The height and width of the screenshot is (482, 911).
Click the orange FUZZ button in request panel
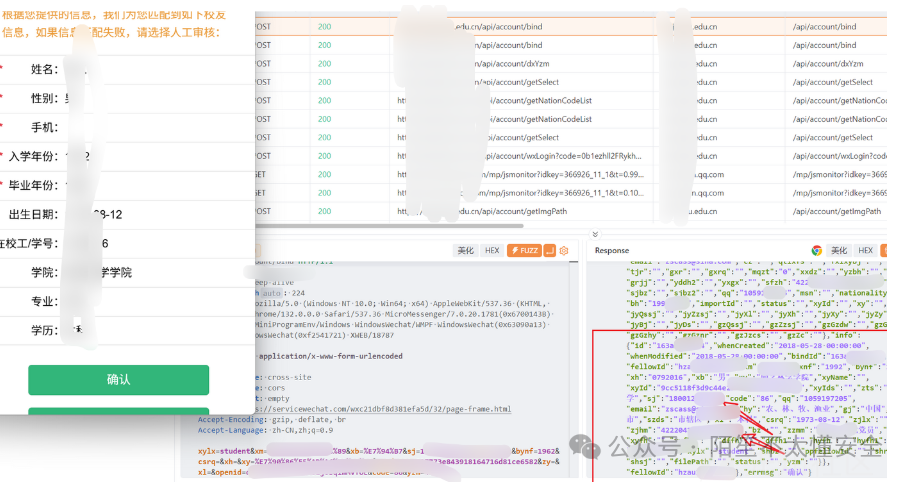(x=525, y=250)
